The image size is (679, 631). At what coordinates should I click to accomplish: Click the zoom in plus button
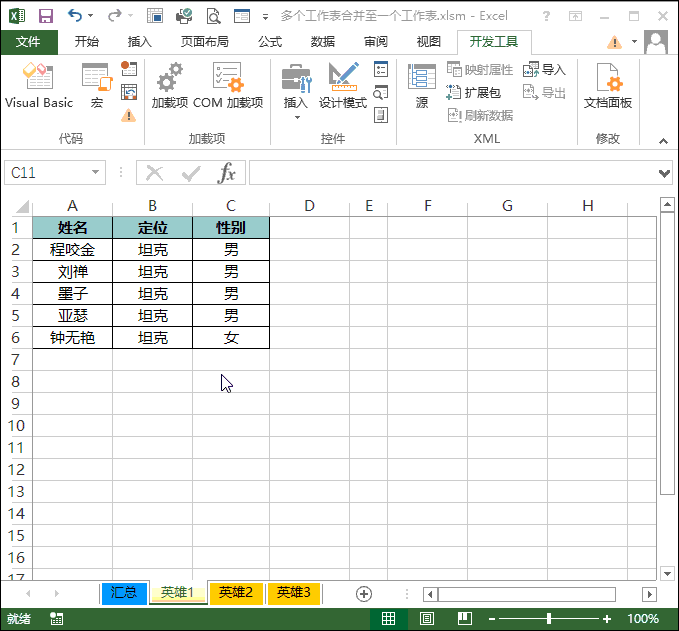607,619
